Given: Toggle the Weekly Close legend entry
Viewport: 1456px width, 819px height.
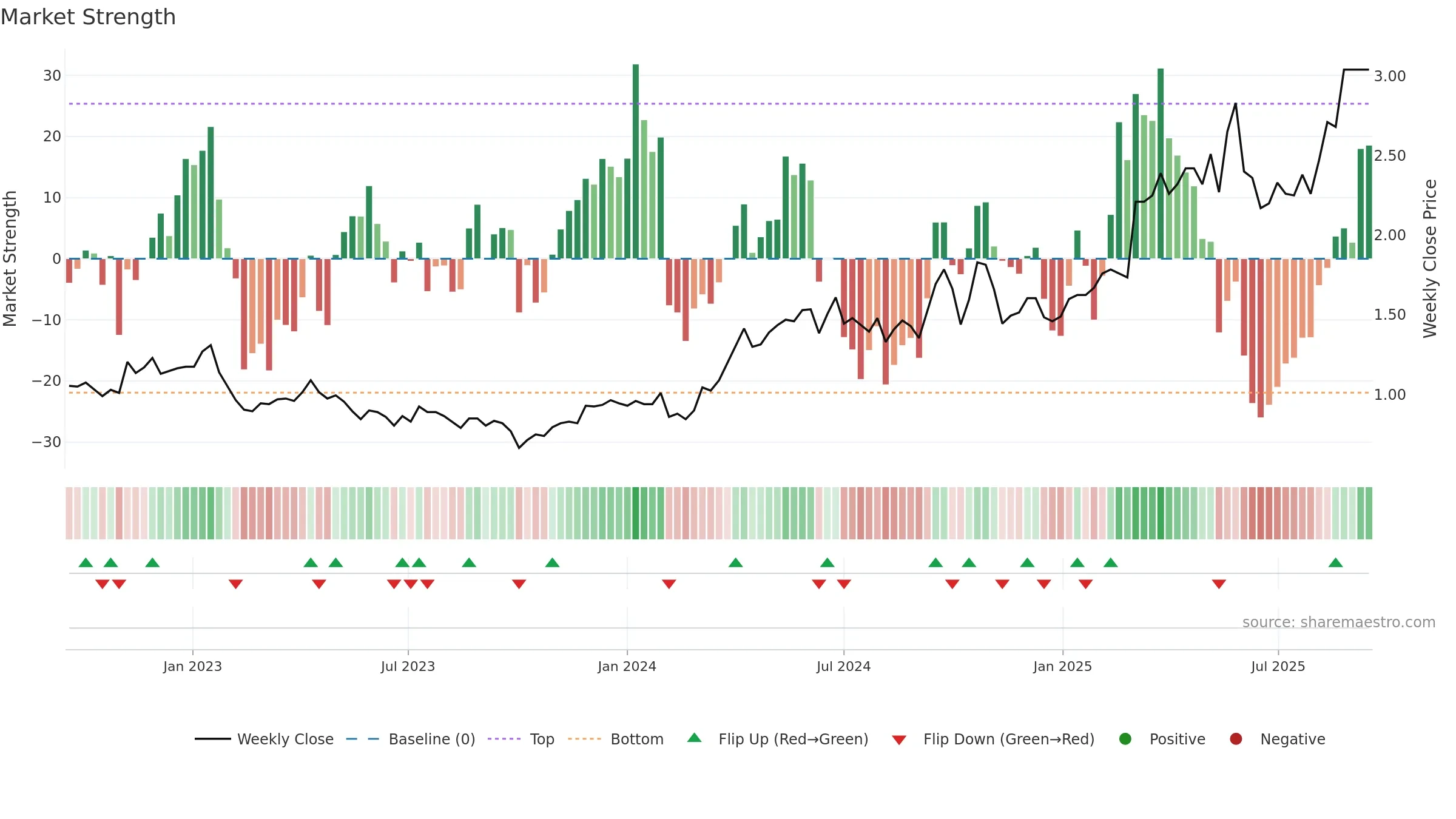Looking at the screenshot, I should [264, 739].
